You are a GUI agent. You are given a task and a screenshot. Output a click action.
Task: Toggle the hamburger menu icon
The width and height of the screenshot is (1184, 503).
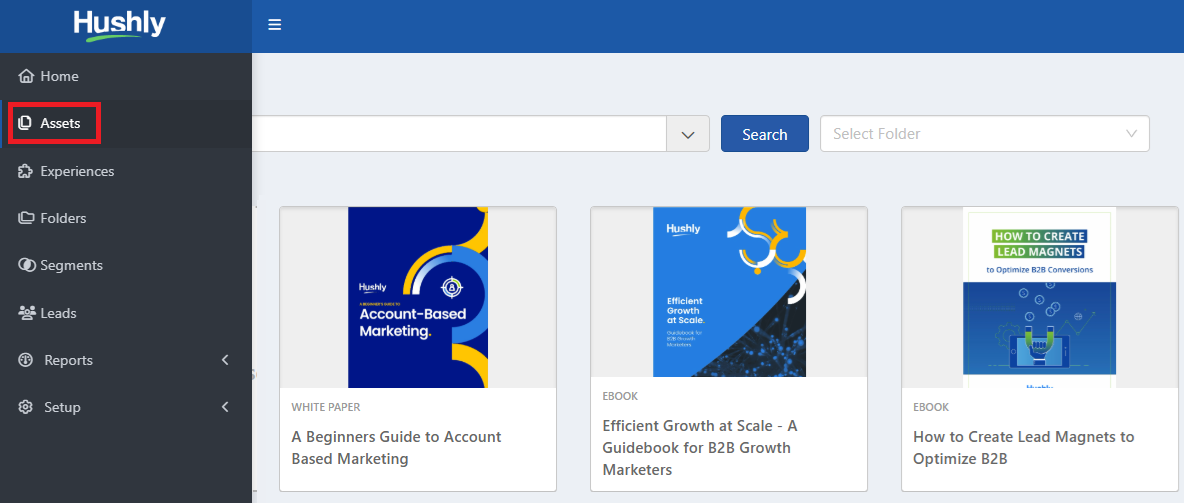tap(275, 25)
